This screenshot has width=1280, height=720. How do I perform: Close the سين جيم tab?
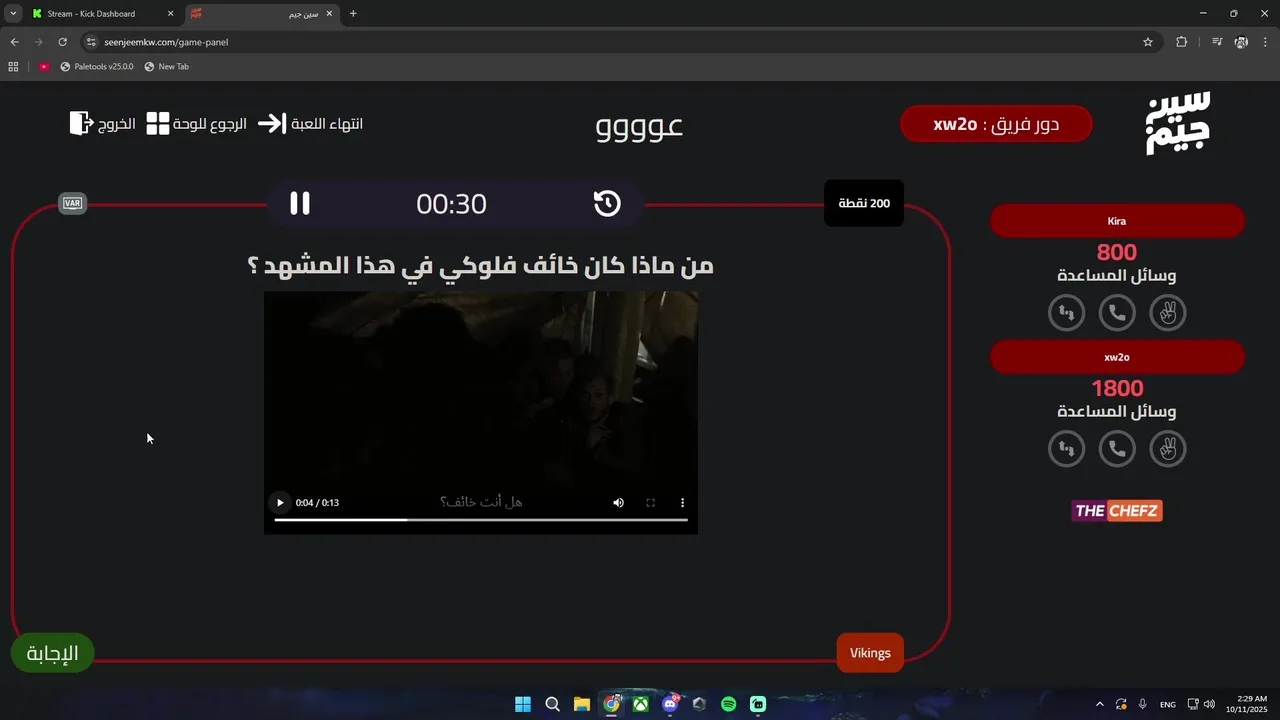tap(329, 14)
